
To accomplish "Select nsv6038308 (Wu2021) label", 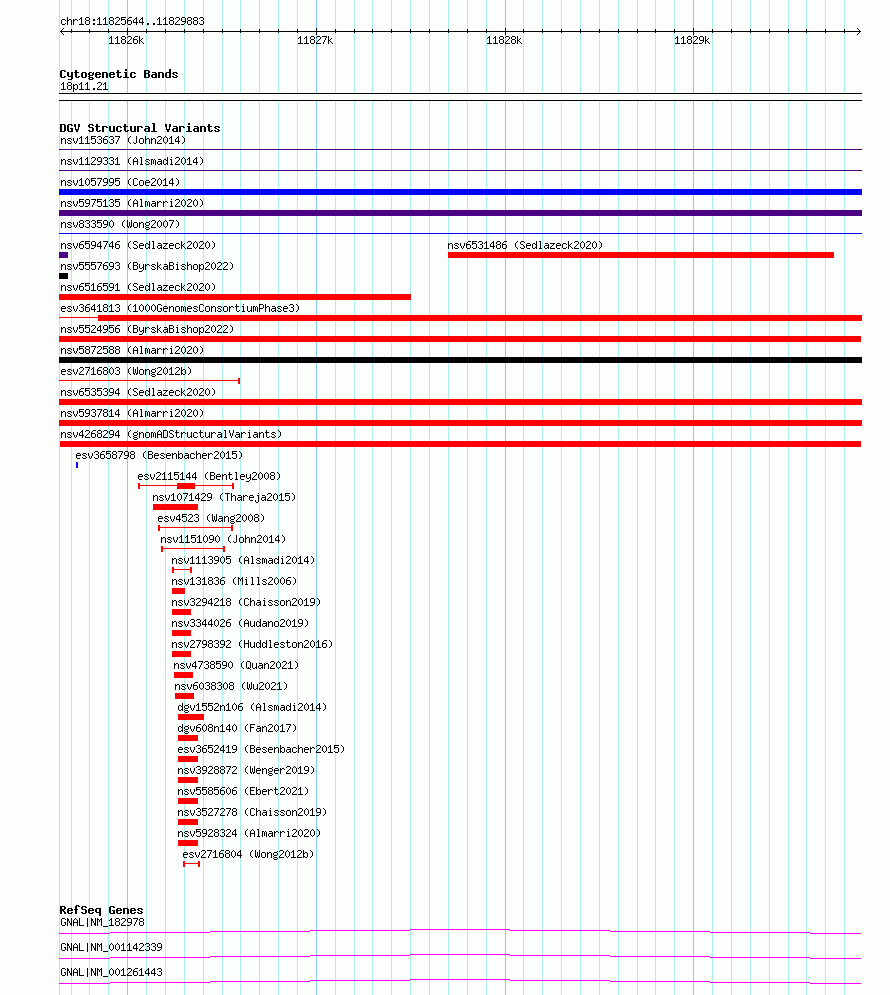I will click(231, 686).
